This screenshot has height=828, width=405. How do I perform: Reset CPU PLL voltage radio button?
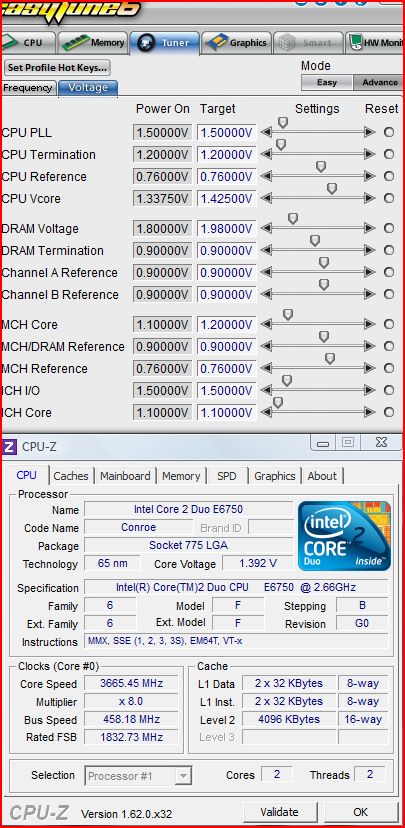[389, 133]
